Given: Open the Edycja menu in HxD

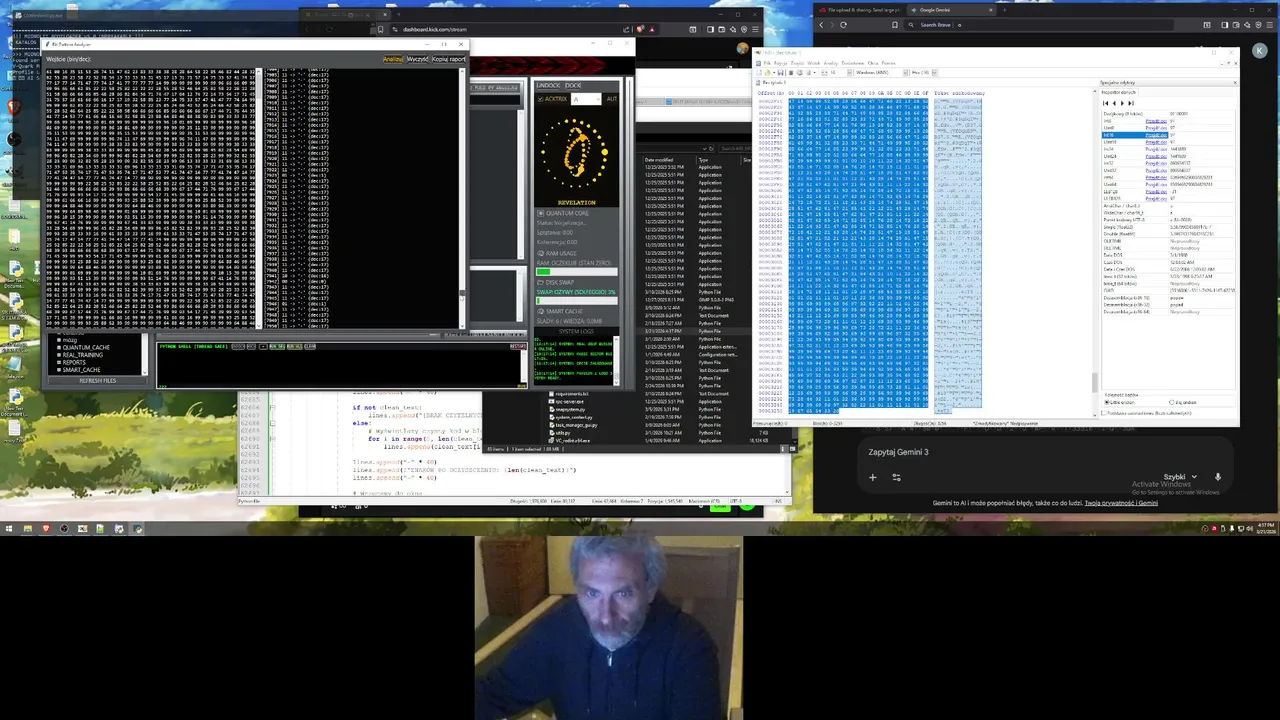Looking at the screenshot, I should 779,63.
